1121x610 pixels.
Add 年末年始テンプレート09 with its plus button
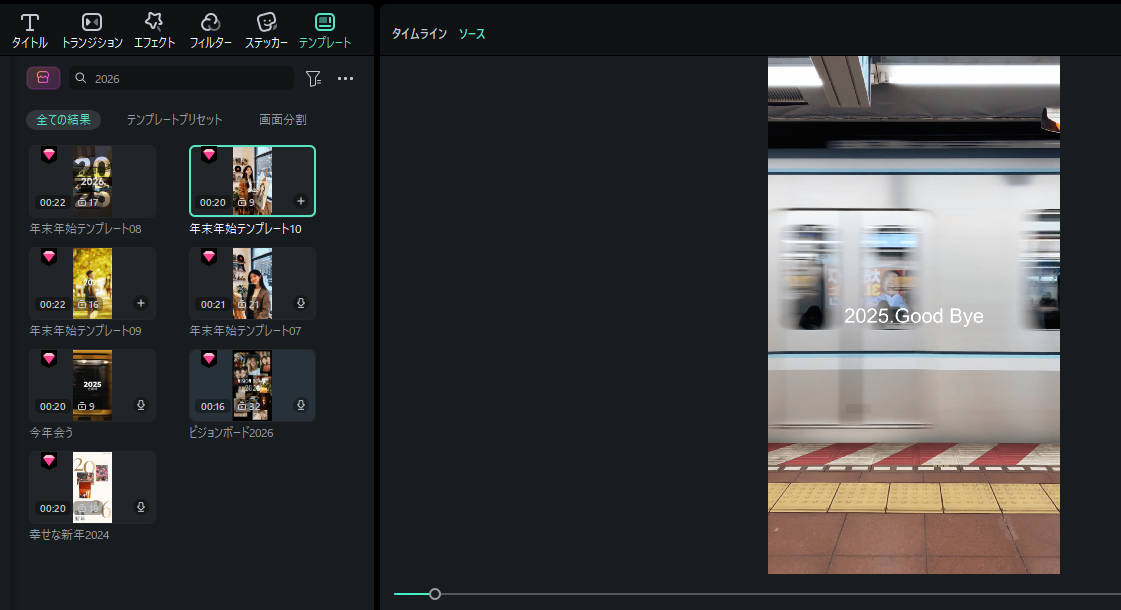(141, 303)
